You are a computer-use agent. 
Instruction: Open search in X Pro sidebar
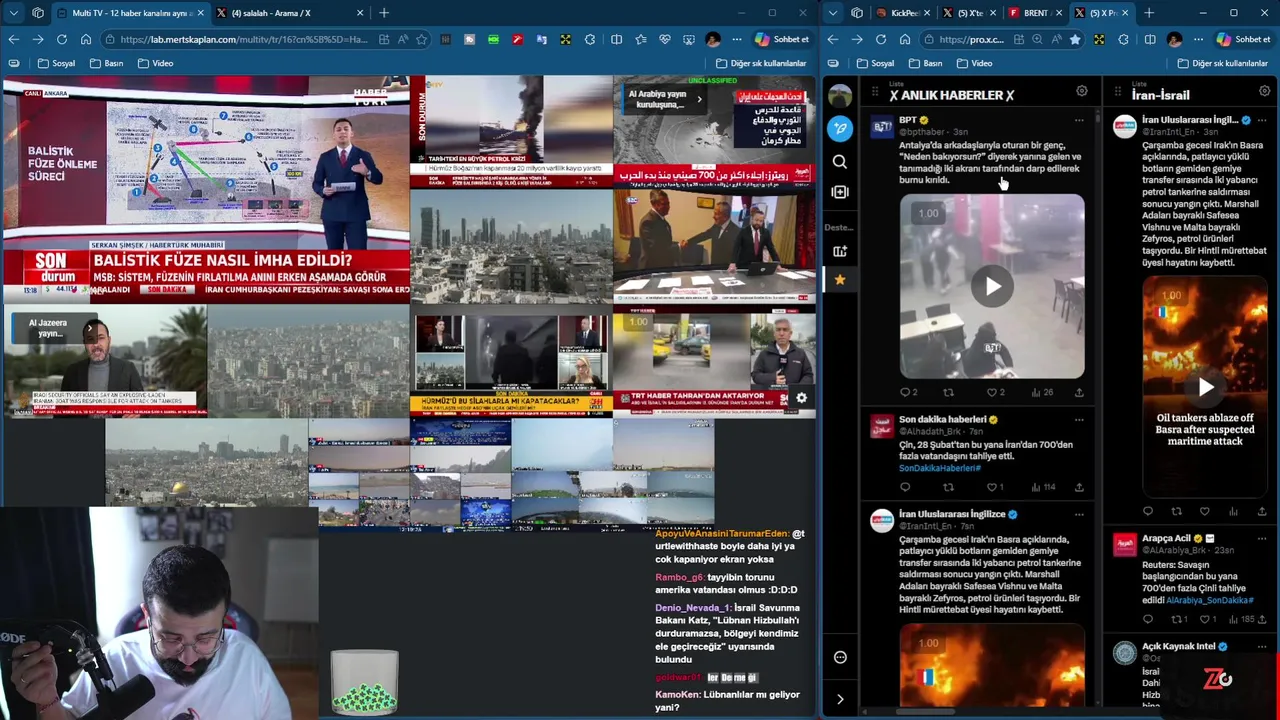[840, 161]
